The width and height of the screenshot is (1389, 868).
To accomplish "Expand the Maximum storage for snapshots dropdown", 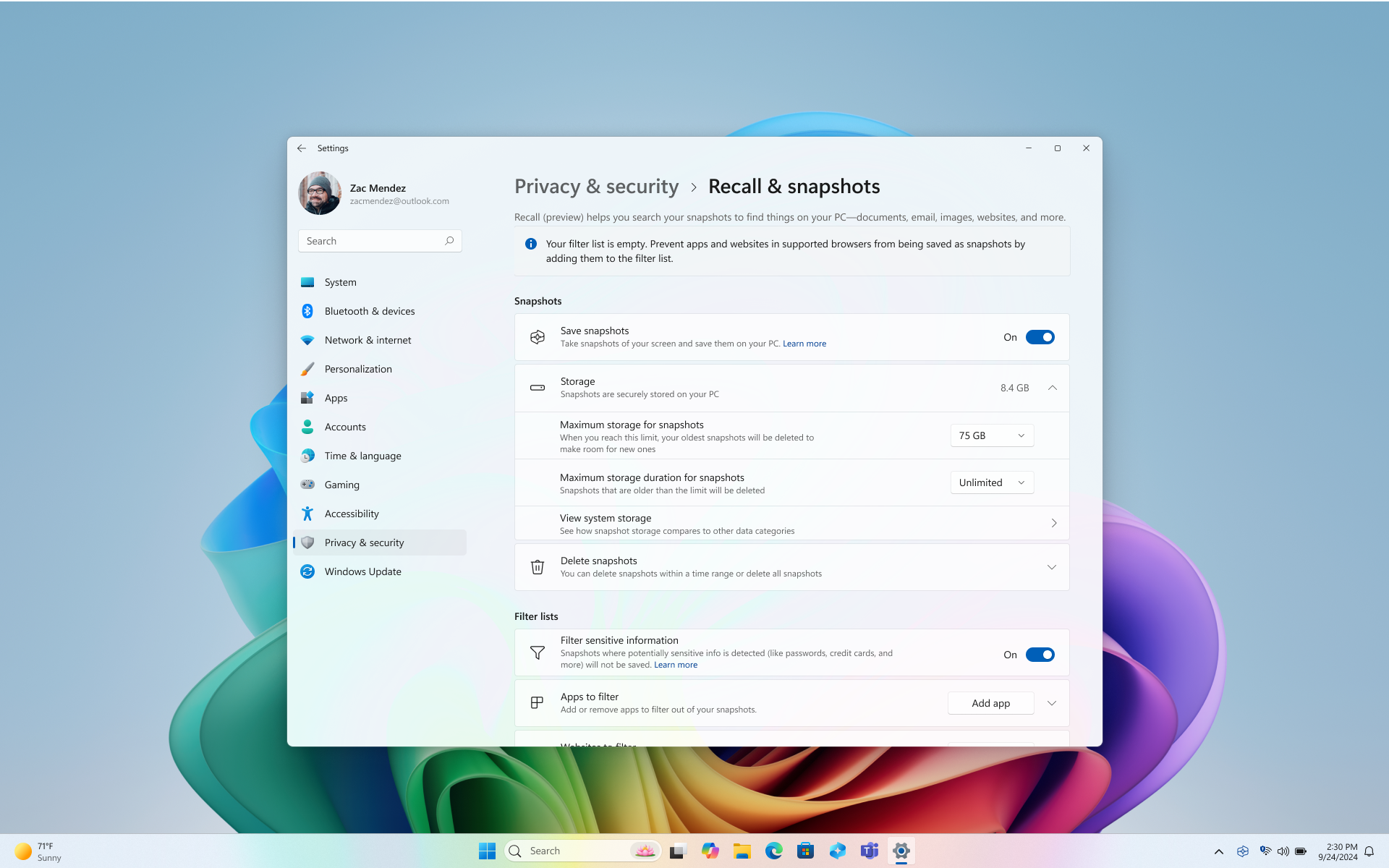I will tap(991, 435).
